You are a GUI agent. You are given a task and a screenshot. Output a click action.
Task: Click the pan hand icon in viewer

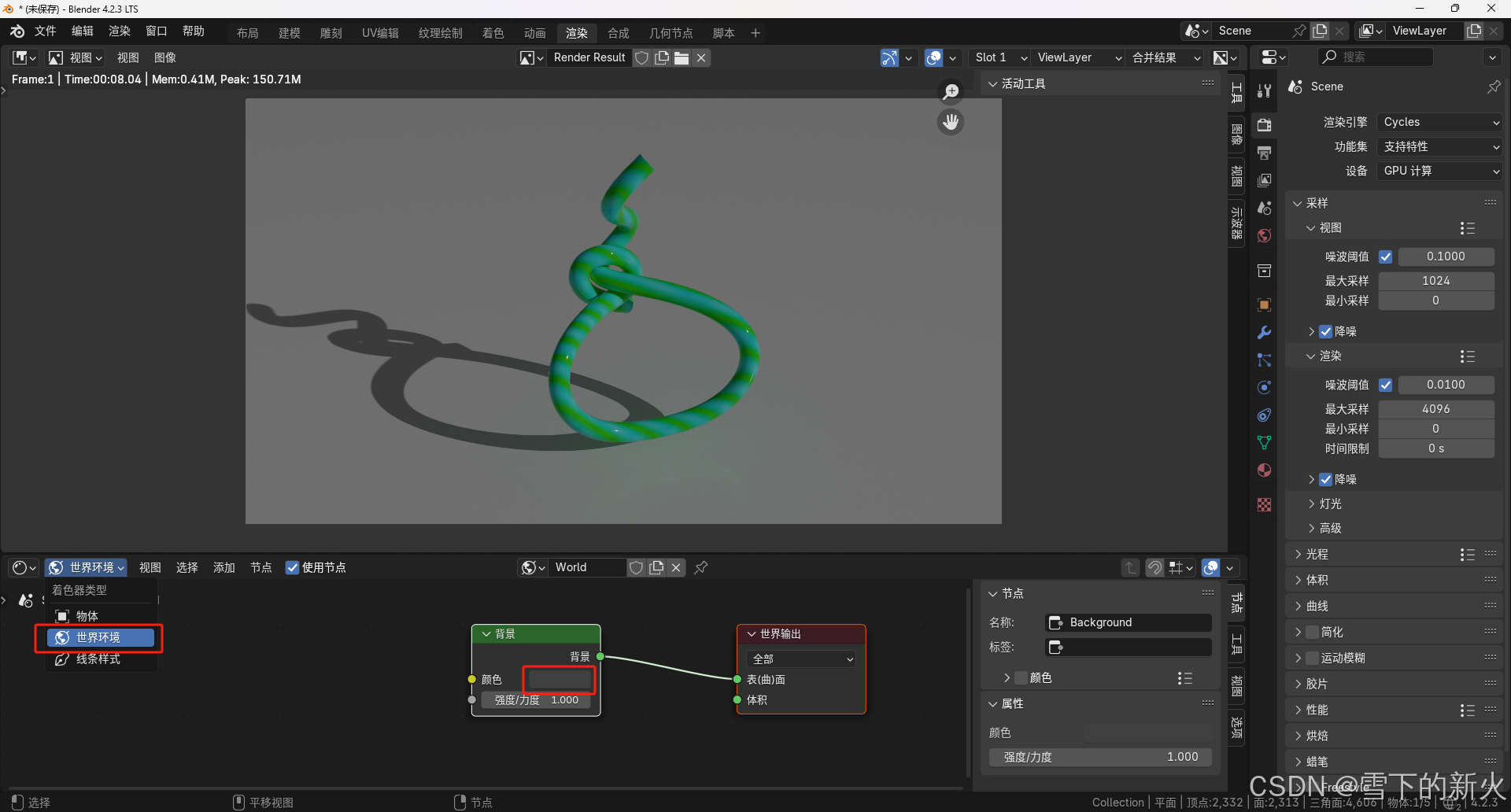(951, 122)
